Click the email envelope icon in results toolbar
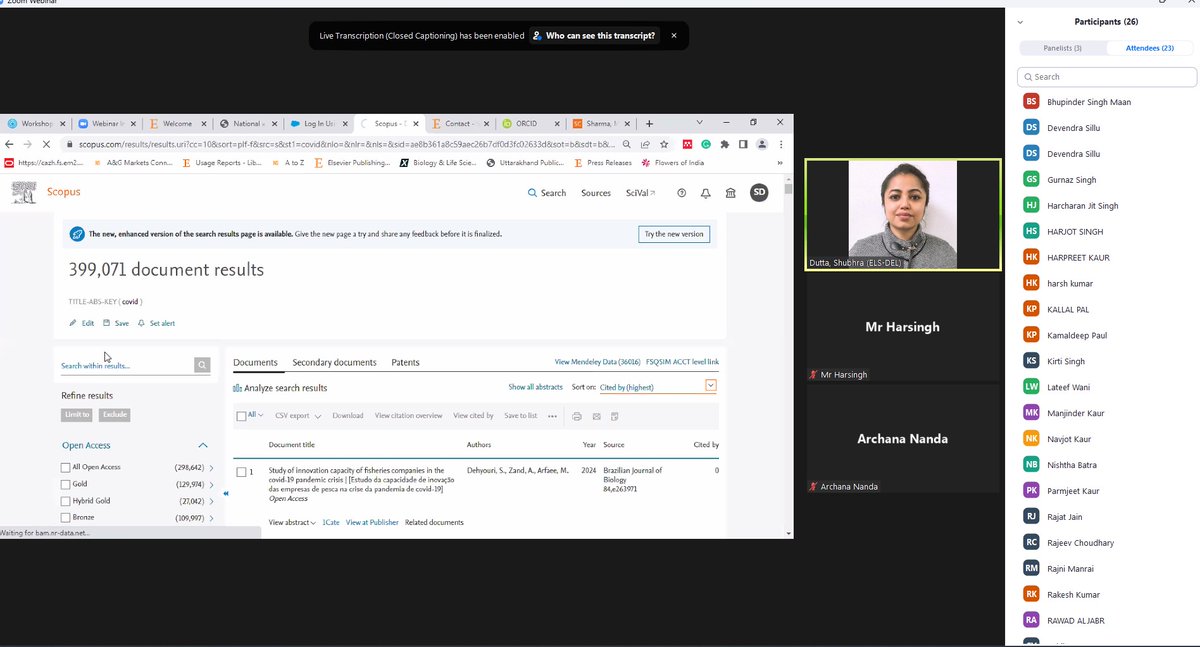This screenshot has height=647, width=1200. pyautogui.click(x=596, y=416)
